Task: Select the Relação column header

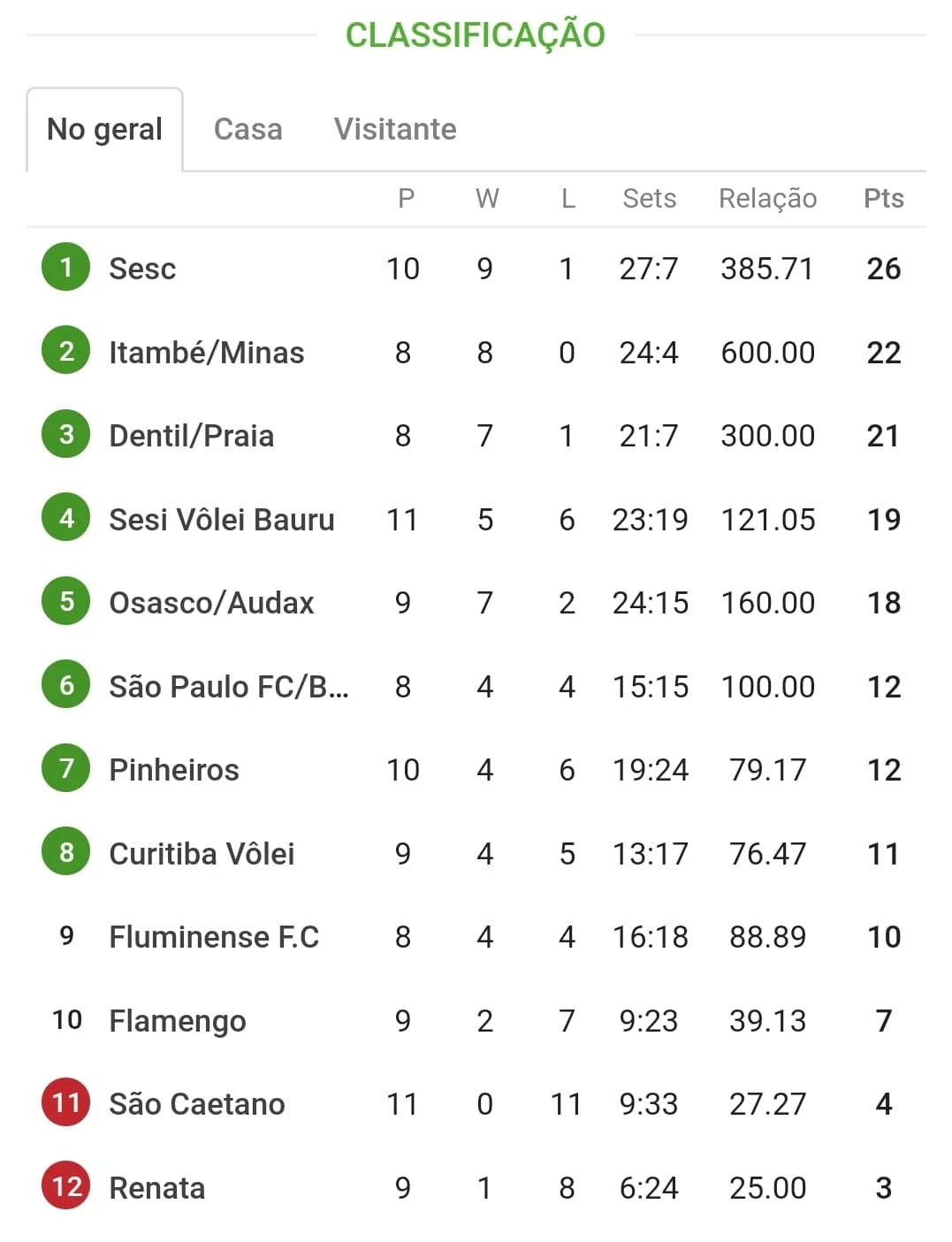Action: [768, 198]
